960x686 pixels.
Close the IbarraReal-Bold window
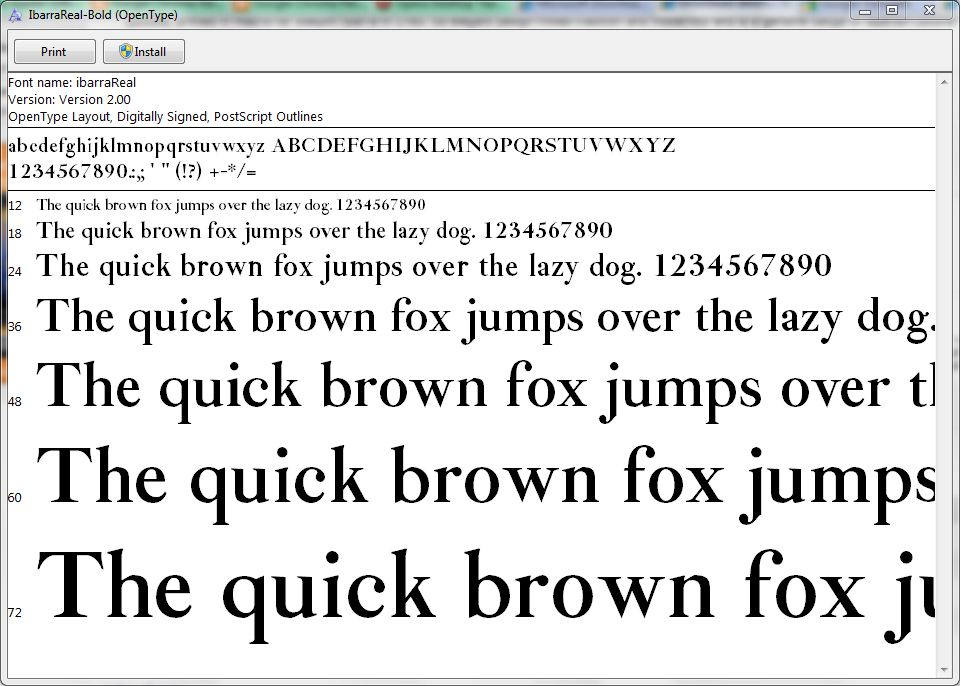point(929,10)
